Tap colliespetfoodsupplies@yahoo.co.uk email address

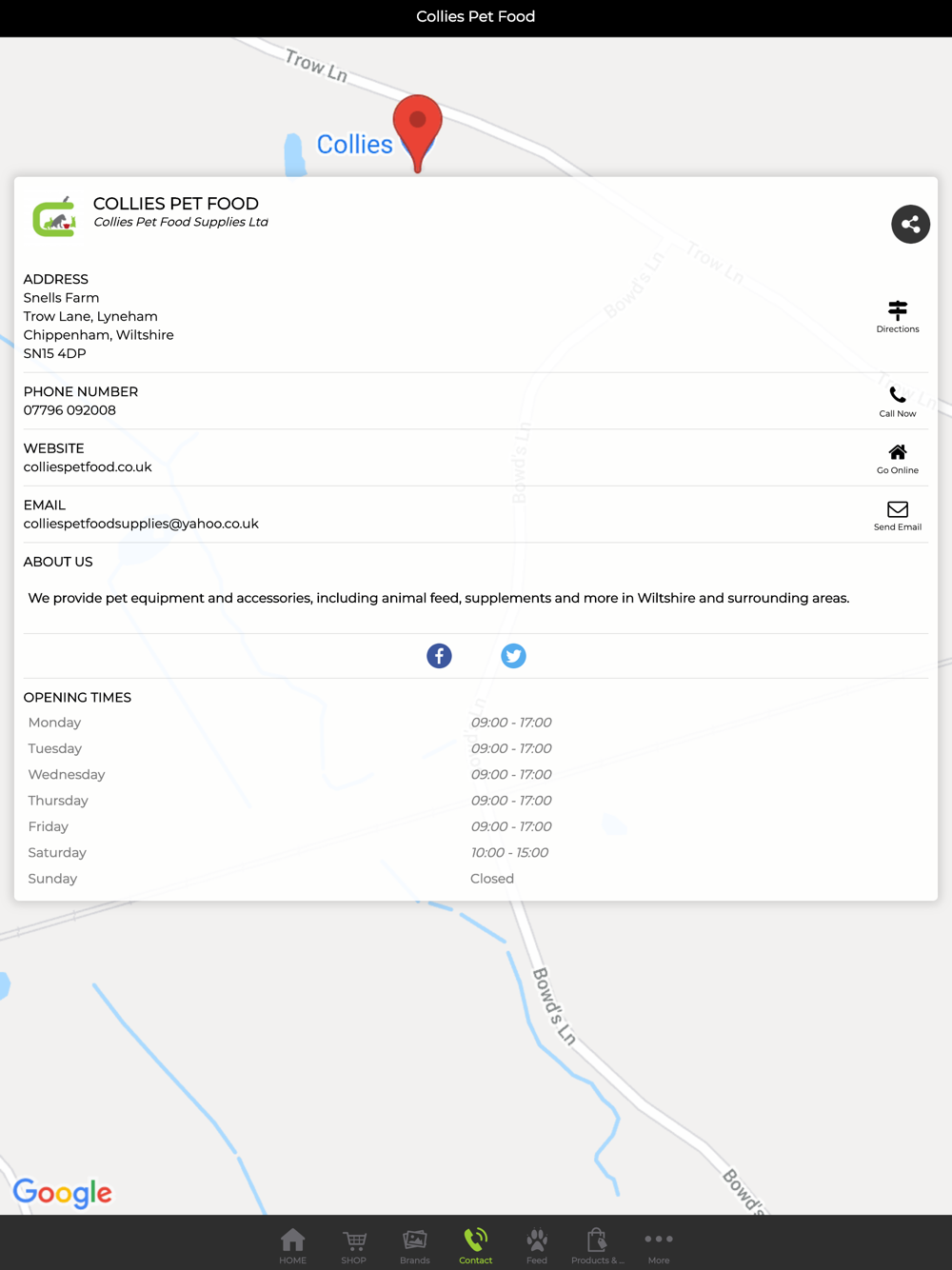141,524
